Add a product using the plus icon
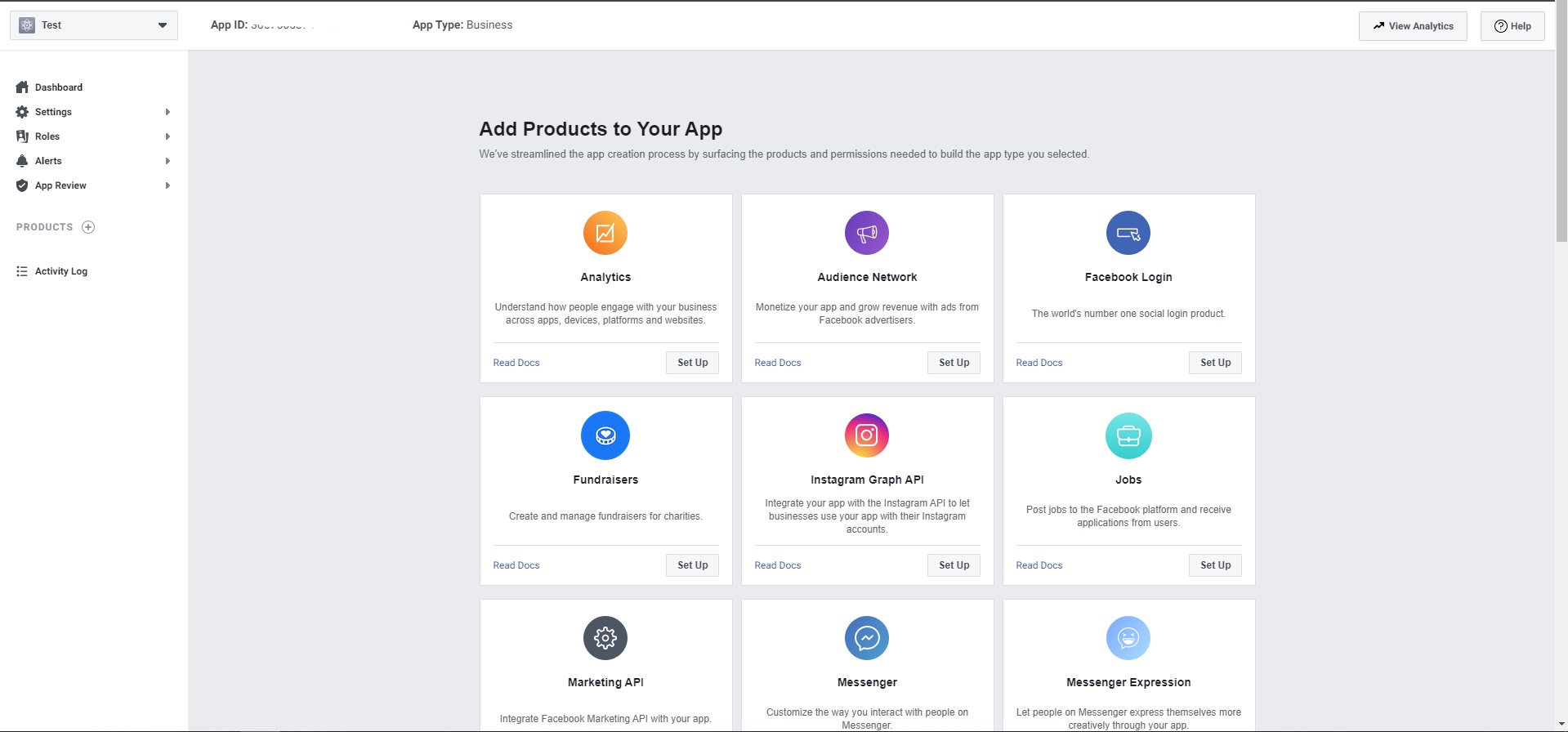The image size is (1568, 732). (88, 227)
